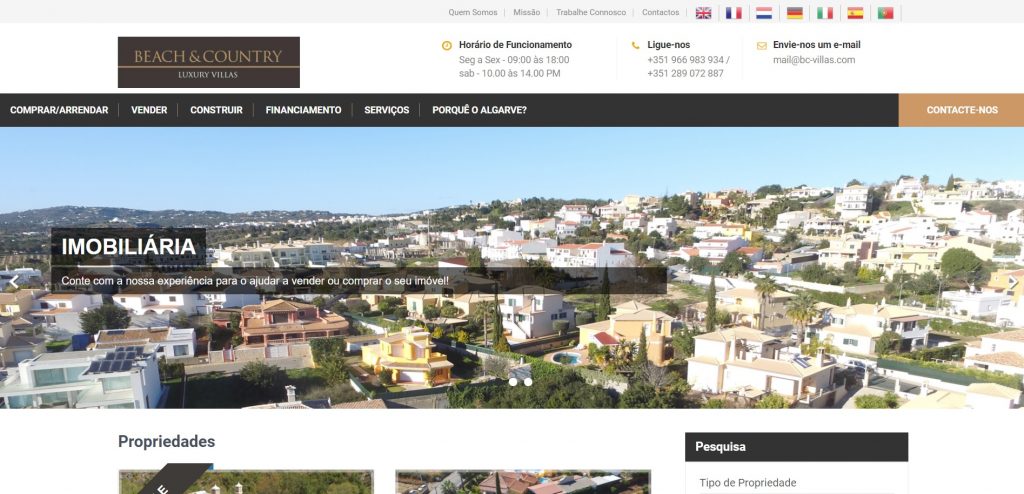The image size is (1024, 494).
Task: Select the French flag language icon
Action: [x=733, y=12]
